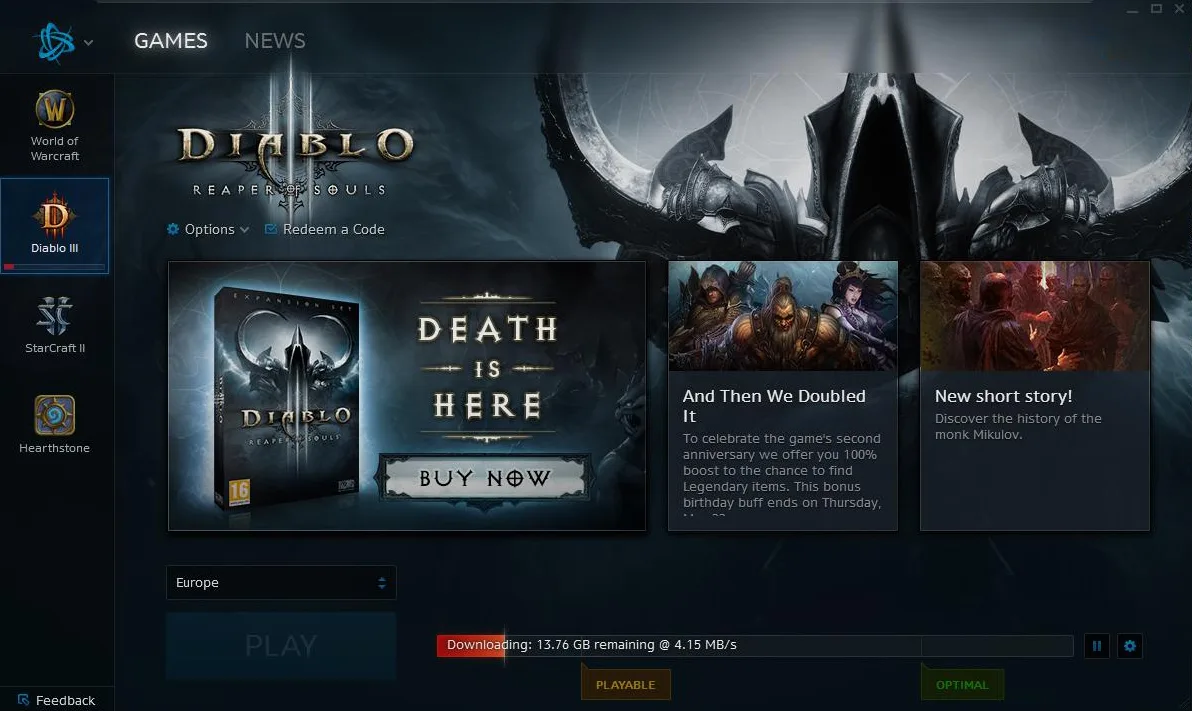Open New short story! news card
Viewport: 1192px width, 711px height.
1035,395
